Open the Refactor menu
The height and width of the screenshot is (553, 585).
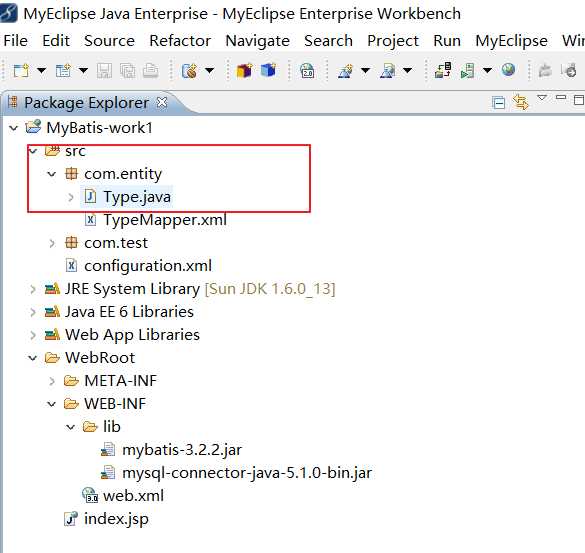(180, 41)
